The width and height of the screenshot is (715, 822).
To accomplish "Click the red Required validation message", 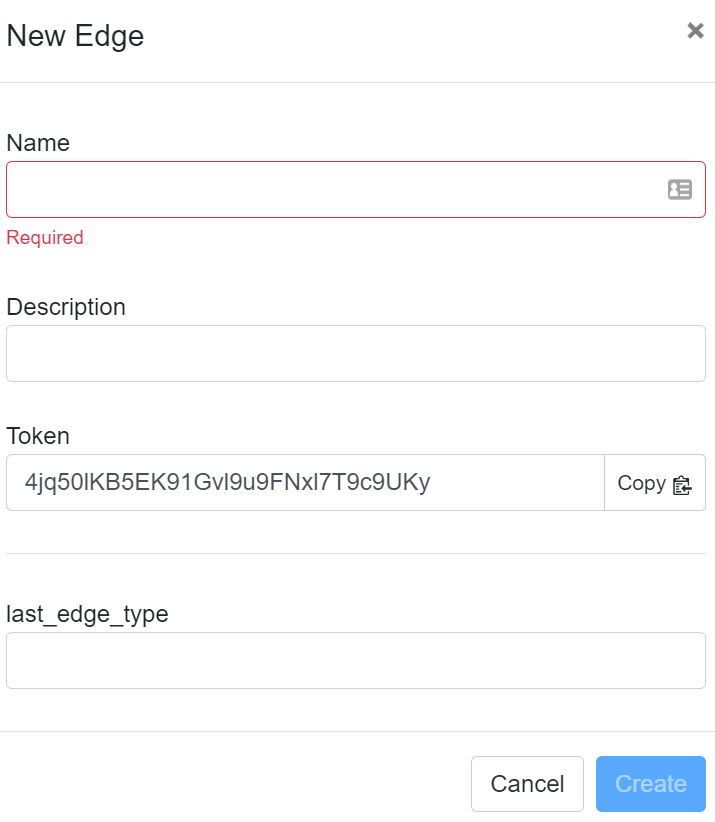I will click(45, 238).
